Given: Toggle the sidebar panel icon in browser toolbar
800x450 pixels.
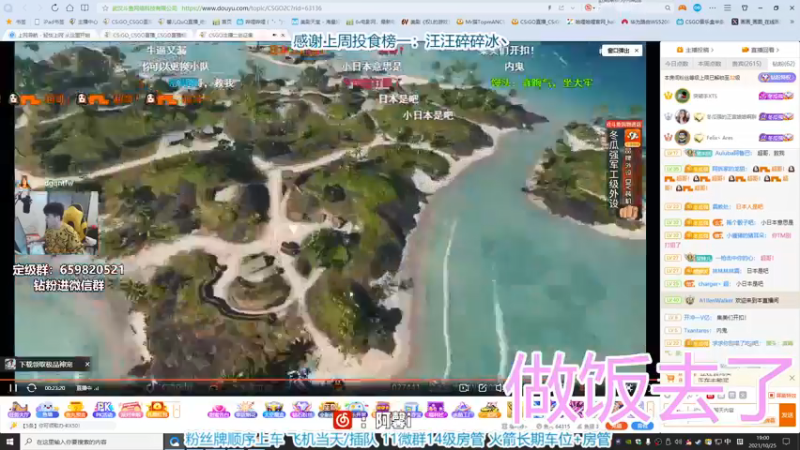Looking at the screenshot, I should 85,8.
